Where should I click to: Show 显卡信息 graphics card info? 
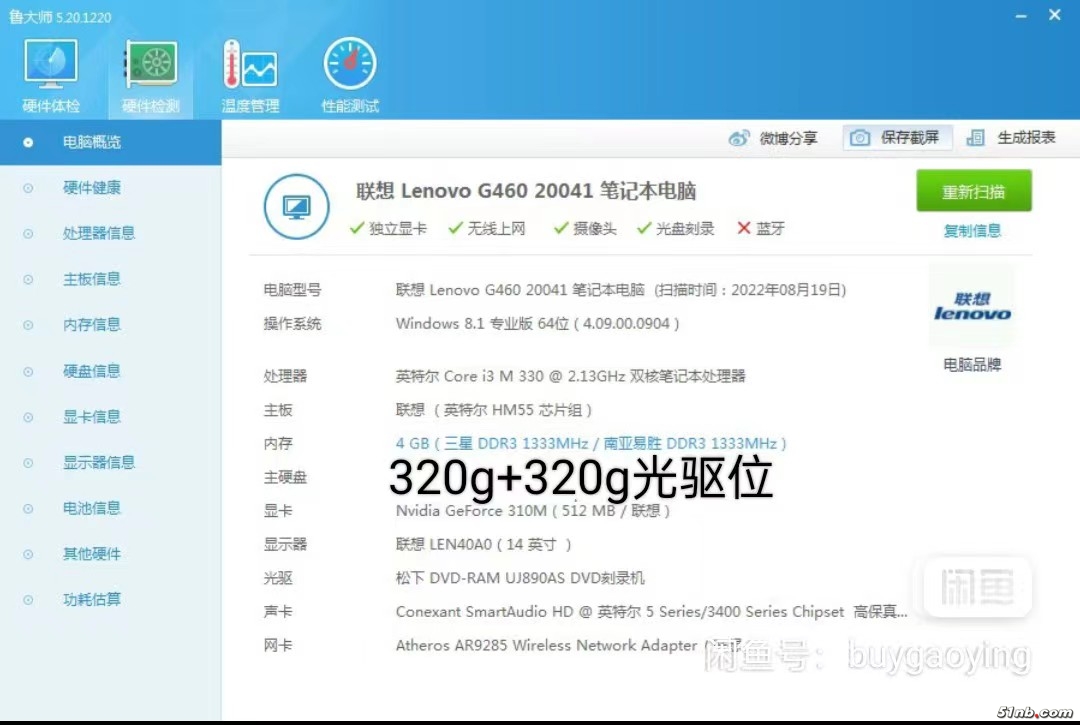(x=92, y=417)
